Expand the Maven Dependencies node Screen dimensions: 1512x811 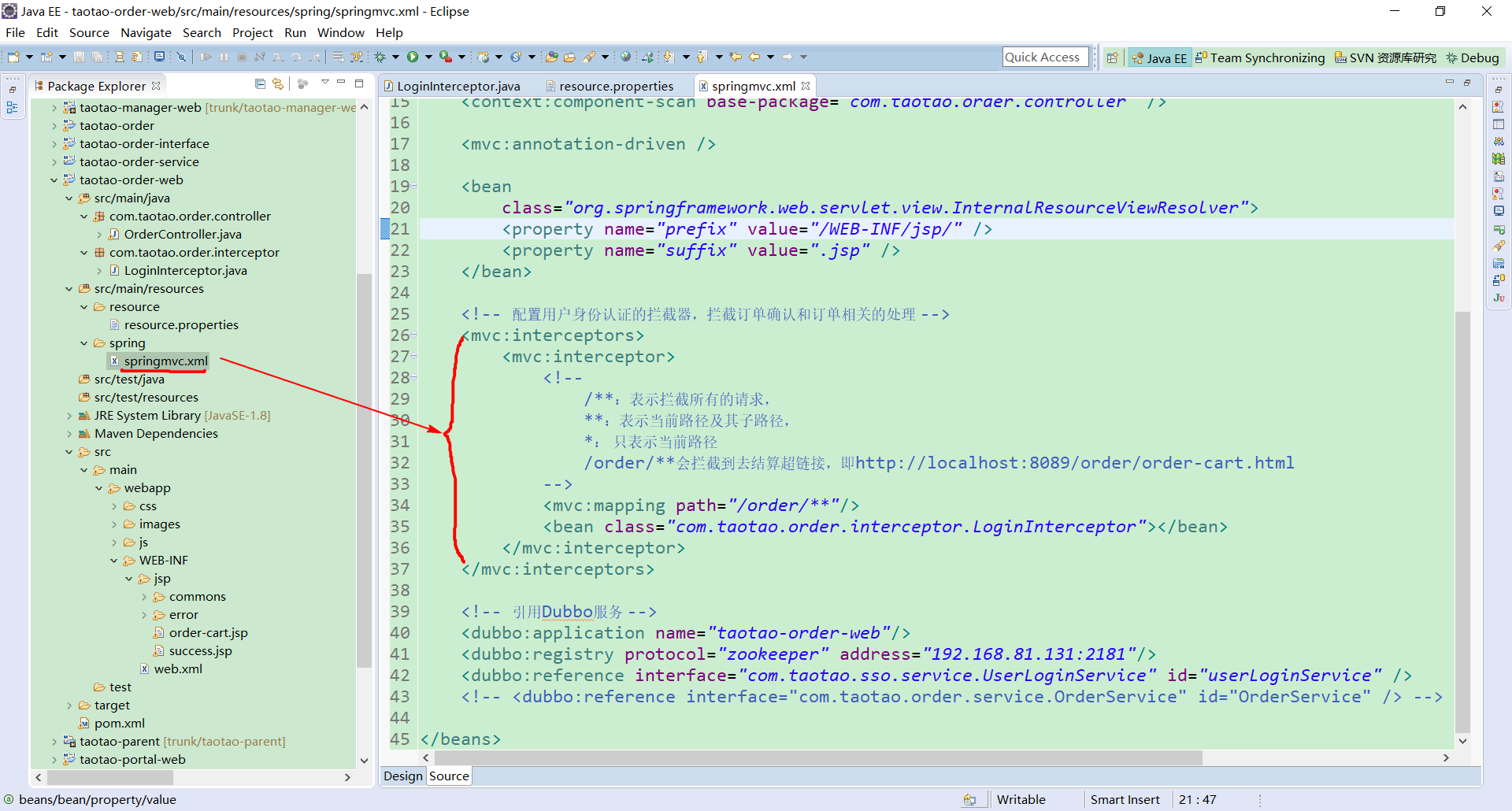[69, 434]
